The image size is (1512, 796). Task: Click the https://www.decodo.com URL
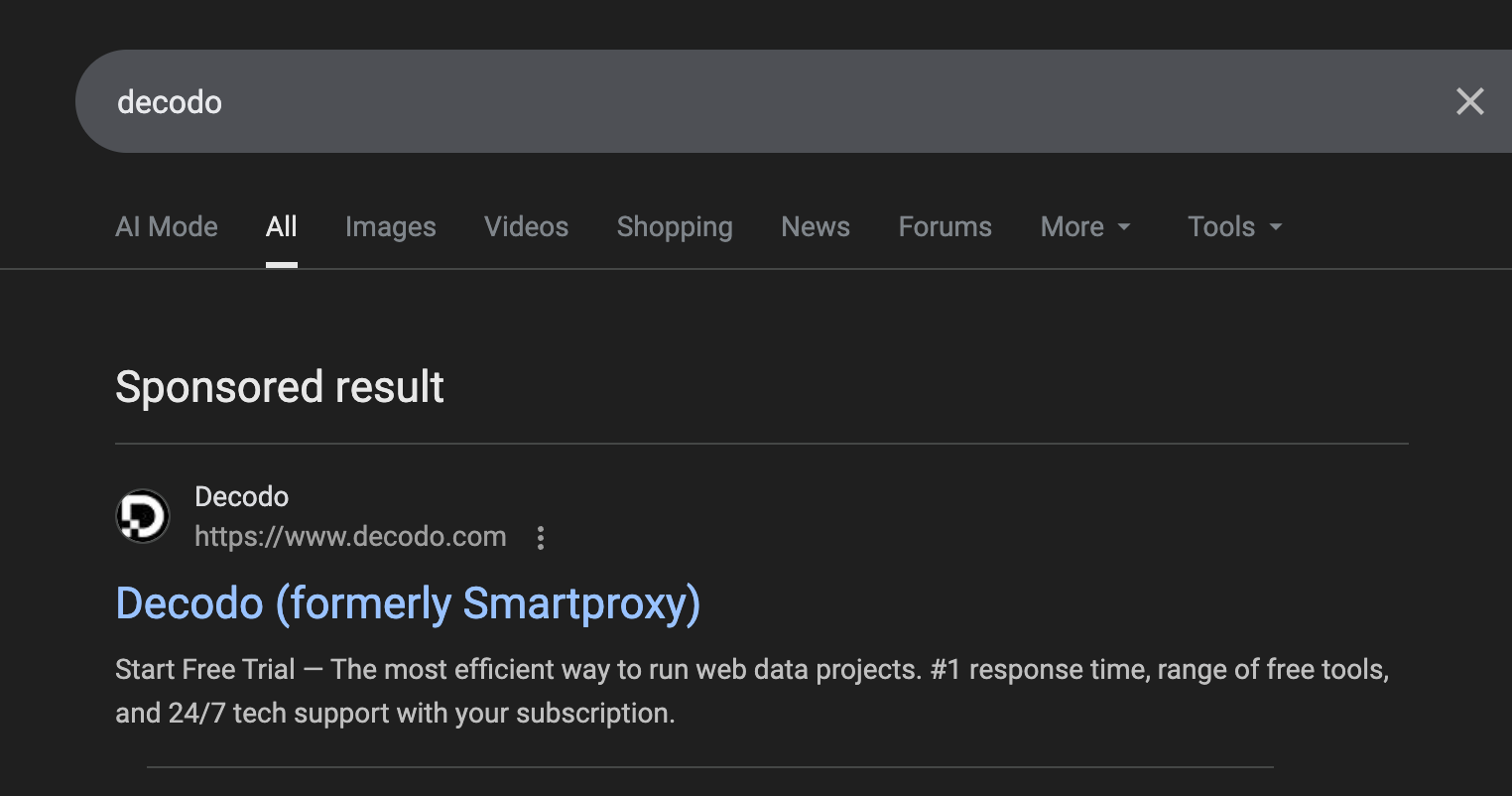pyautogui.click(x=350, y=537)
